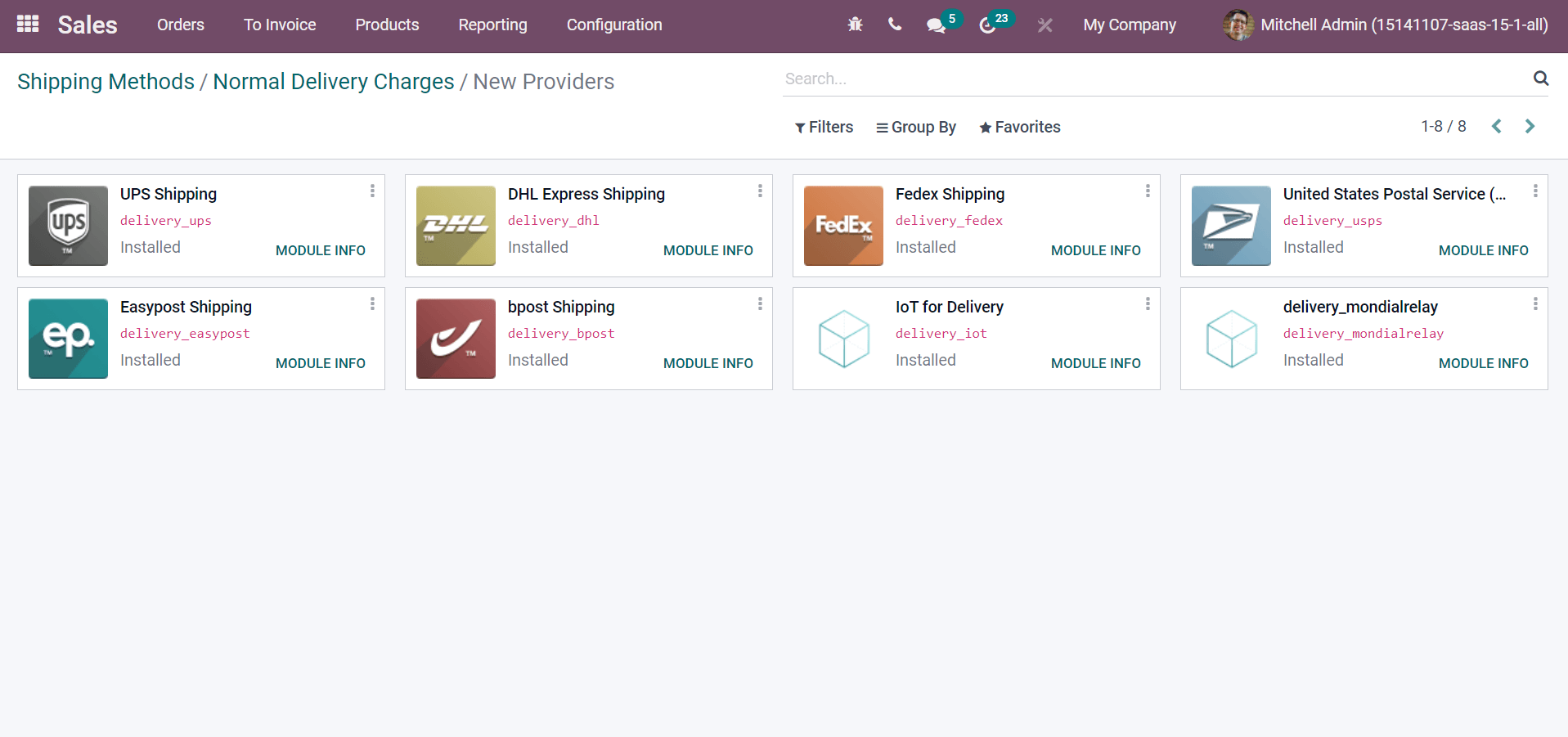Go back to Normal Delivery Charges breadcrumb
Viewport: 1568px width, 737px height.
333,82
